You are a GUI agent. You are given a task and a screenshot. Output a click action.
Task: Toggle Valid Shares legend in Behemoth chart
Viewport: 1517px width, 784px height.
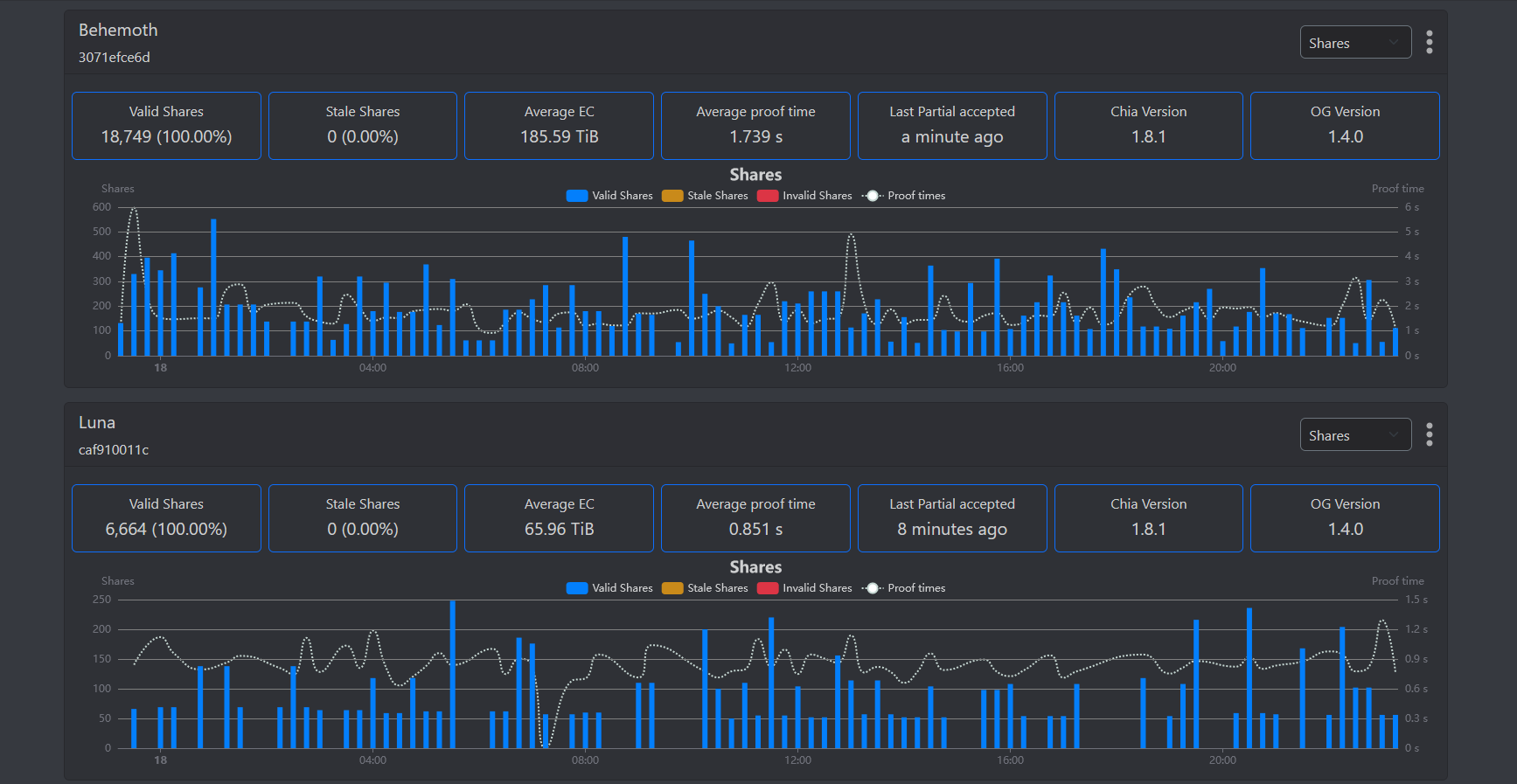tap(609, 196)
